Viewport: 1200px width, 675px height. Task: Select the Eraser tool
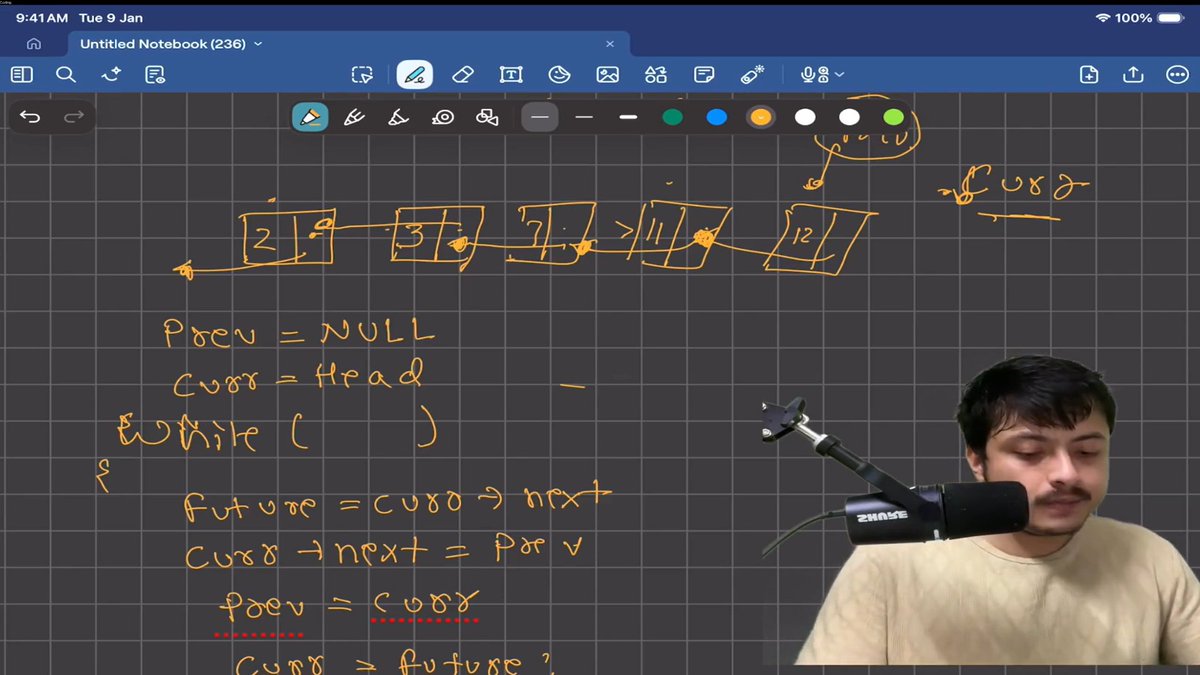[462, 75]
